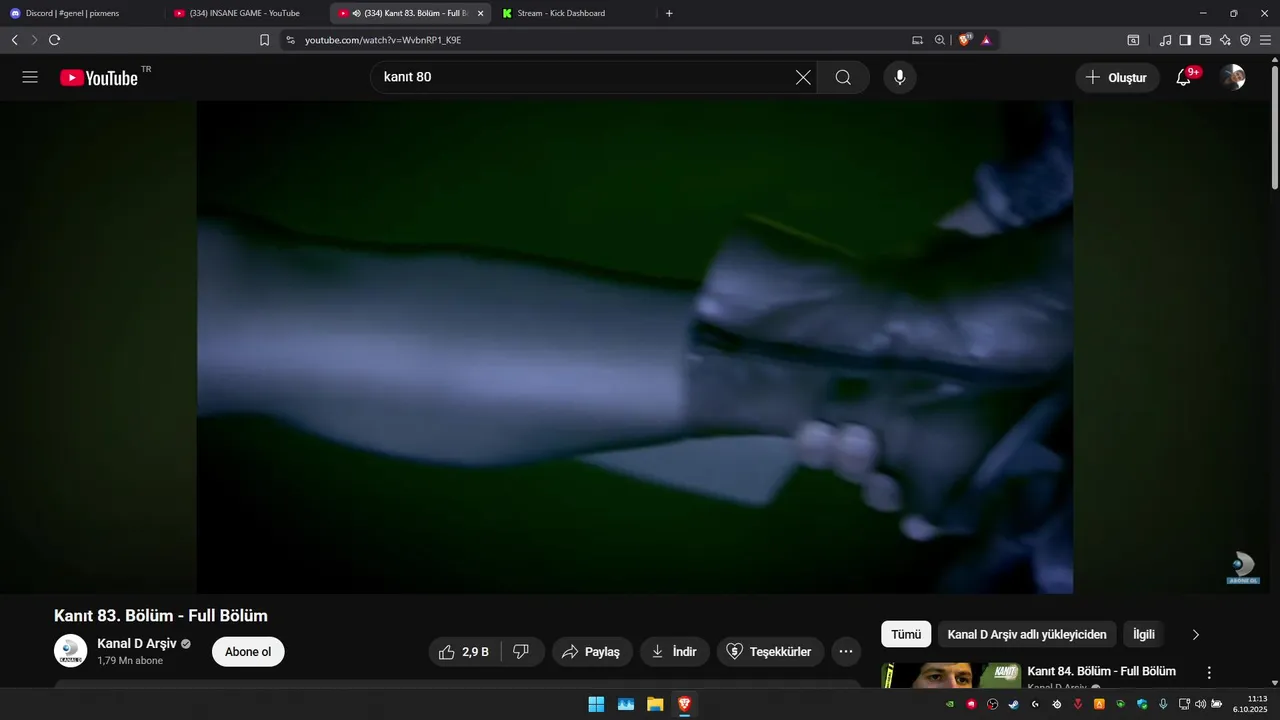
Task: Open the Windows Start menu
Action: click(596, 704)
